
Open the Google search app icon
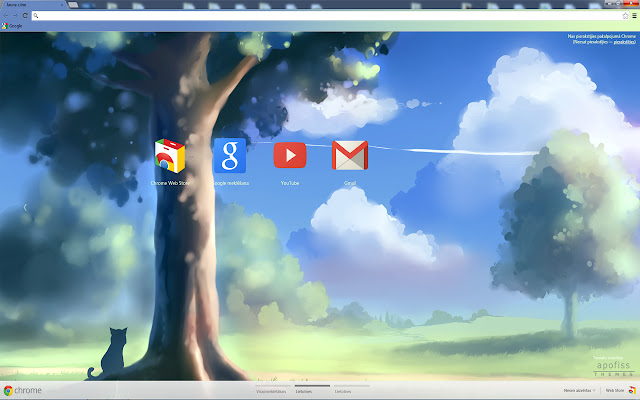click(230, 156)
